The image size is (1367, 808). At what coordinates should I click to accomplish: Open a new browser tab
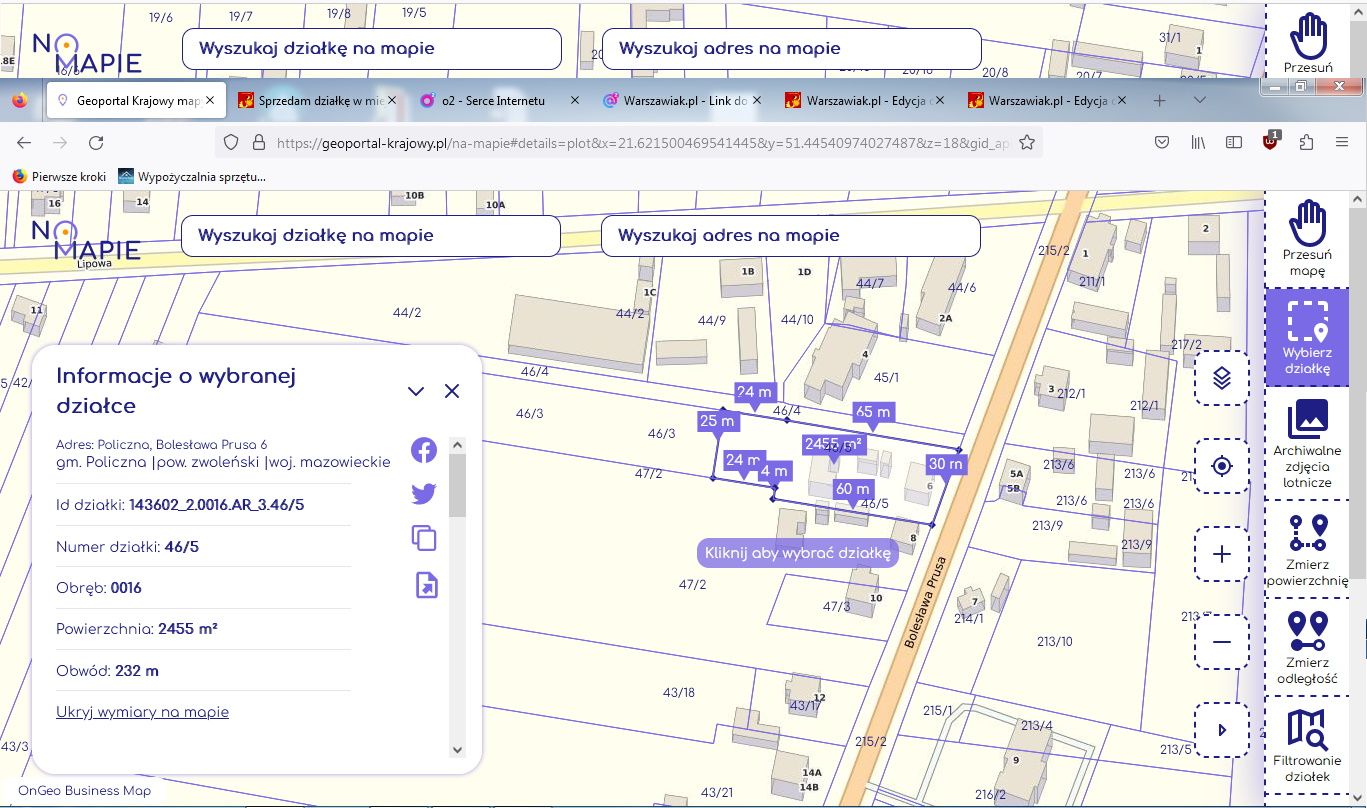point(1159,101)
